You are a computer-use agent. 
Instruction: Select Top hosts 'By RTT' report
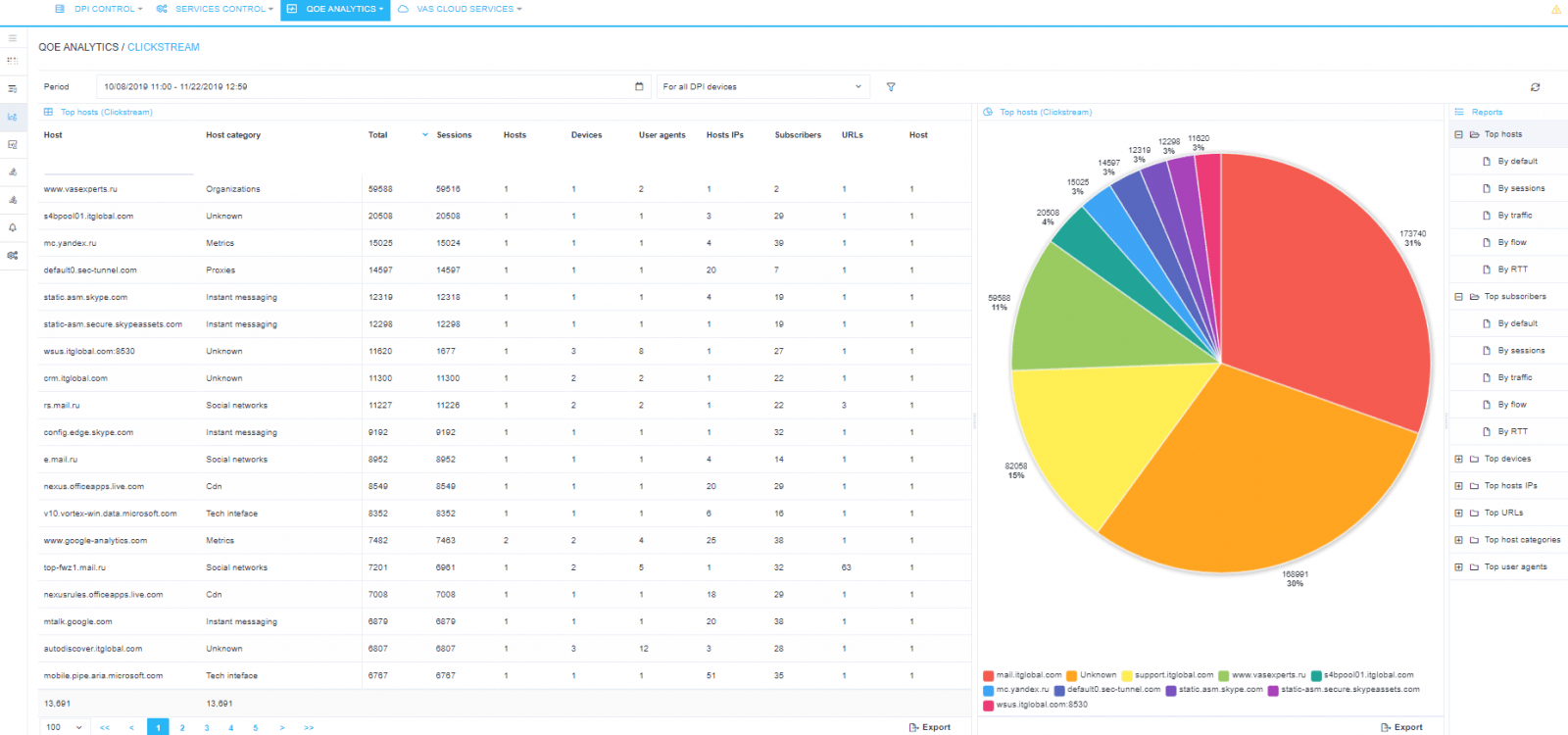tap(1512, 269)
